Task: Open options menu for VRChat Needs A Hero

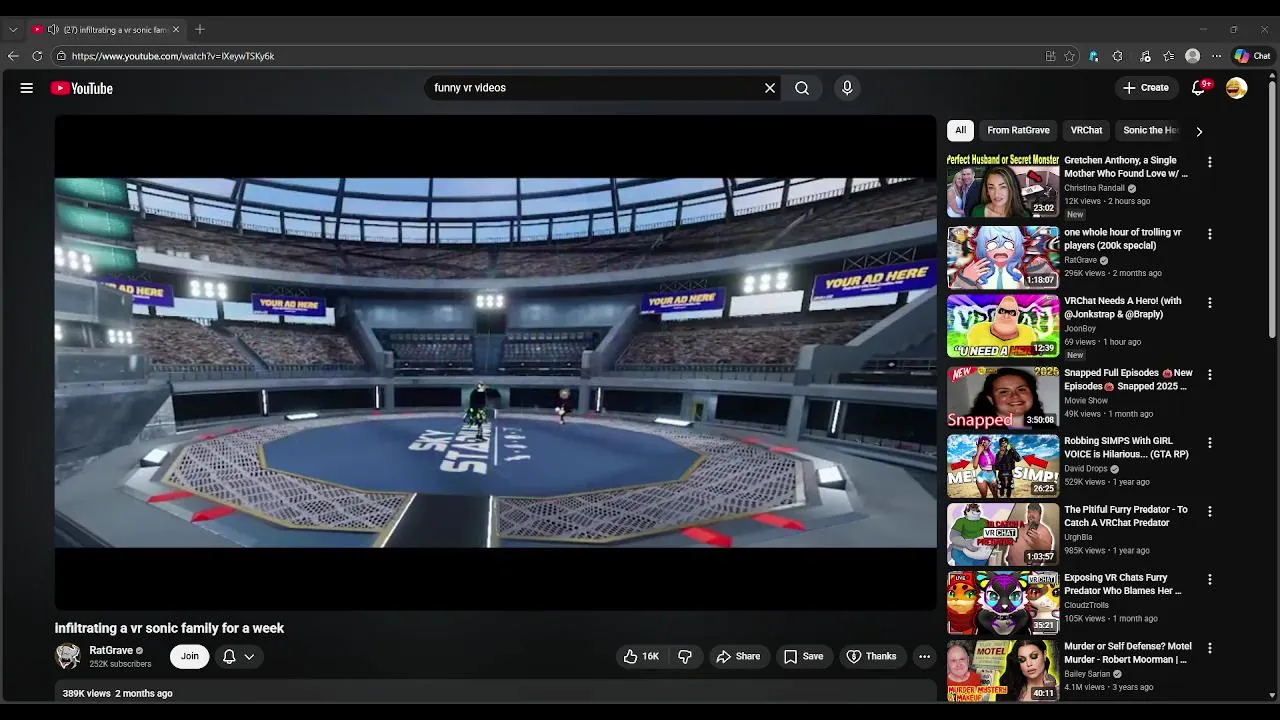Action: (1209, 302)
